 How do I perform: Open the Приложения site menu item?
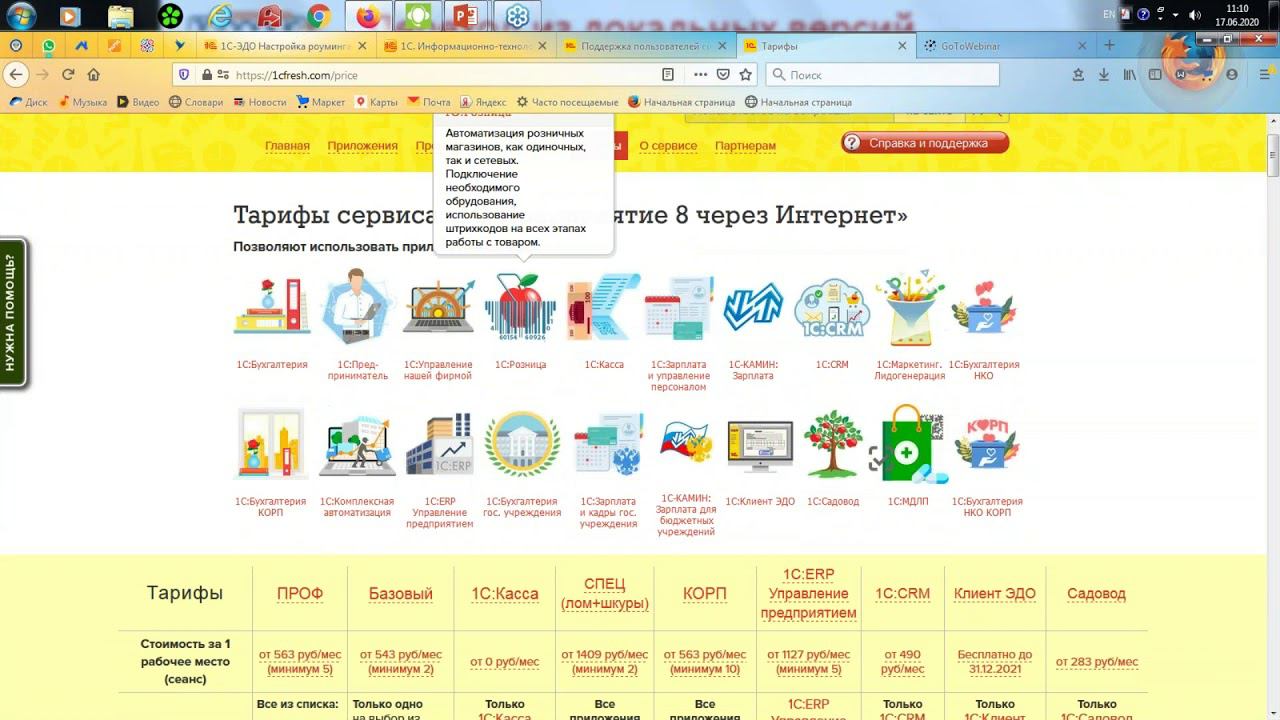[362, 146]
